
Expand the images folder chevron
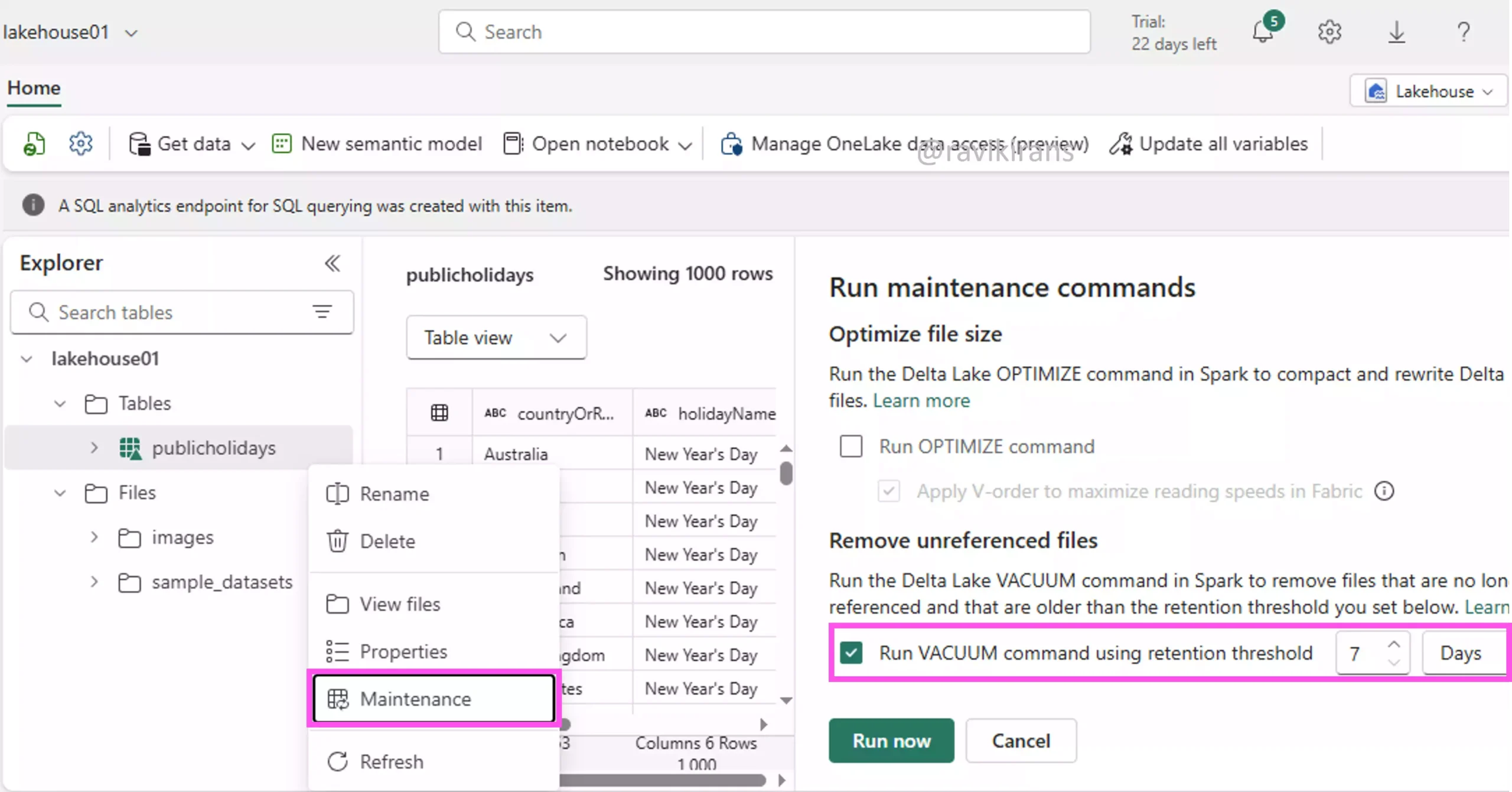click(94, 537)
